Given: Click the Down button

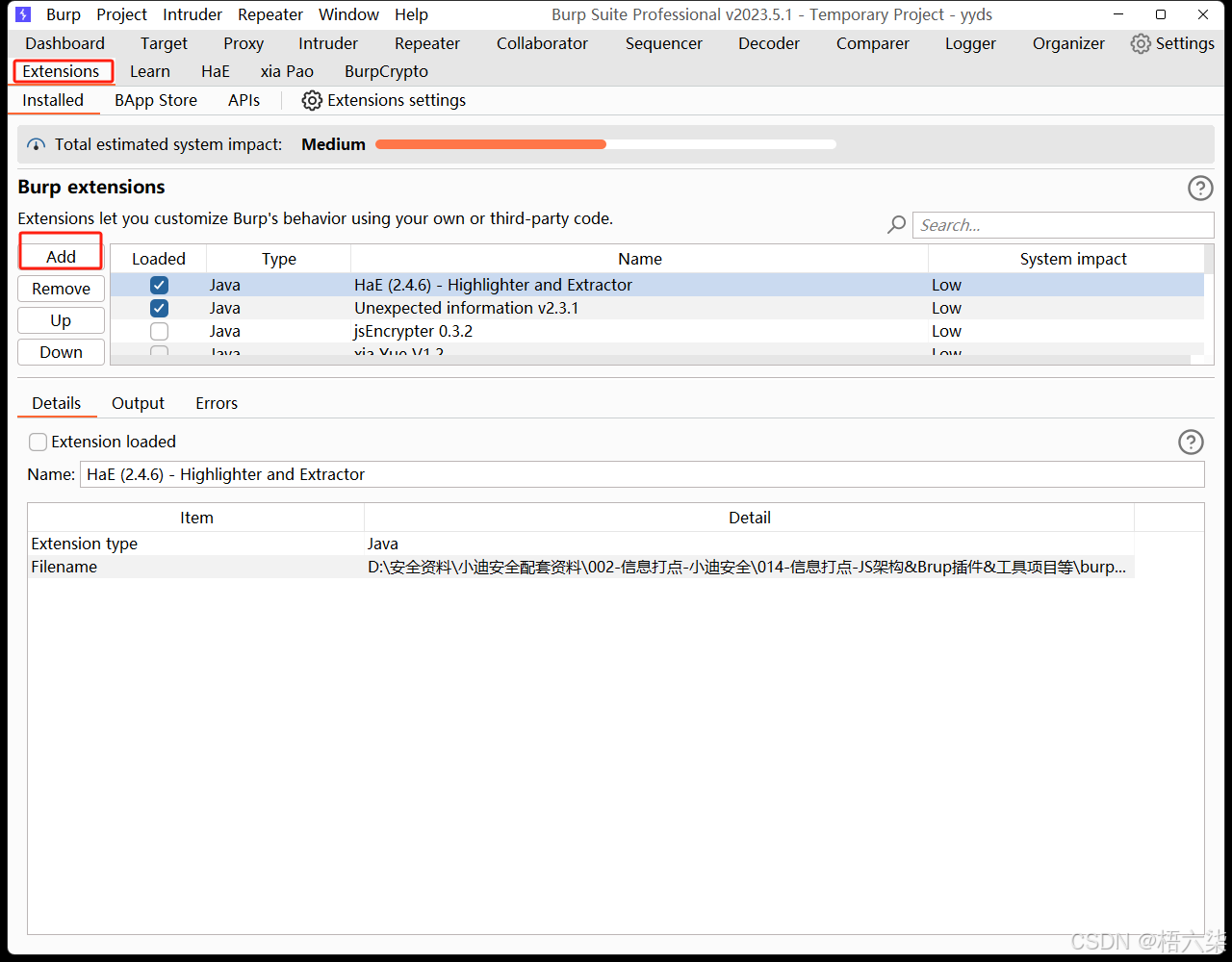Looking at the screenshot, I should coord(61,352).
